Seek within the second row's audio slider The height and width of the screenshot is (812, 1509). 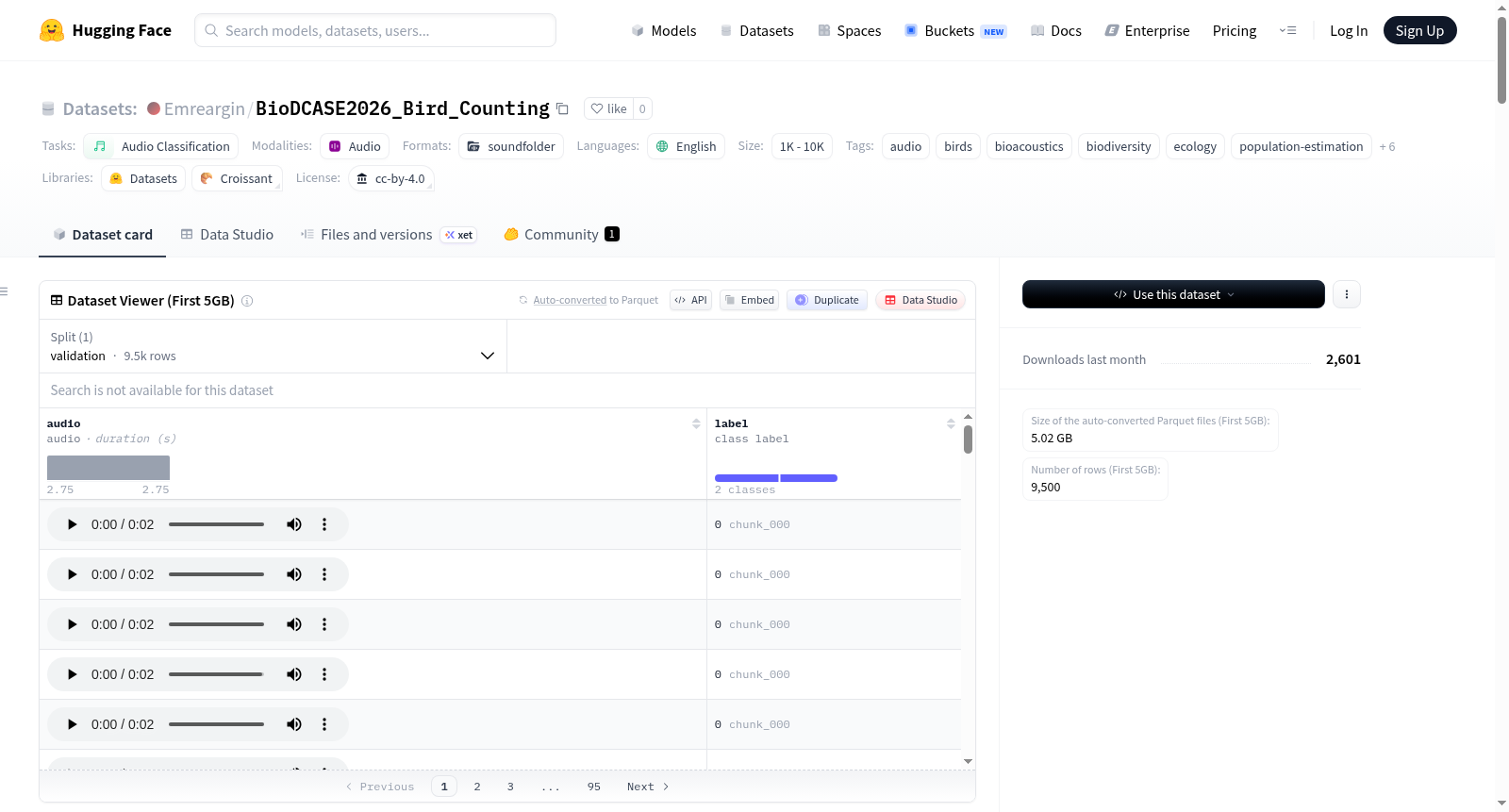[216, 574]
